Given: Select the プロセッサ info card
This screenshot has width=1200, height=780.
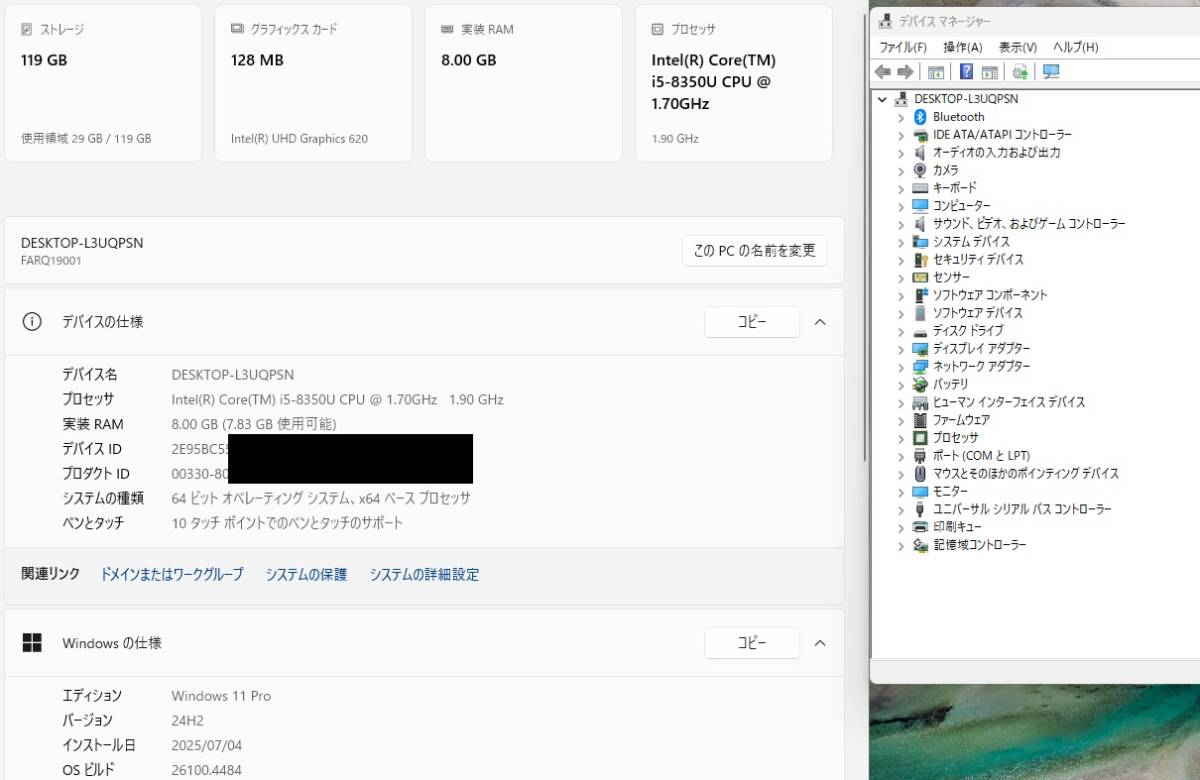Looking at the screenshot, I should (734, 83).
